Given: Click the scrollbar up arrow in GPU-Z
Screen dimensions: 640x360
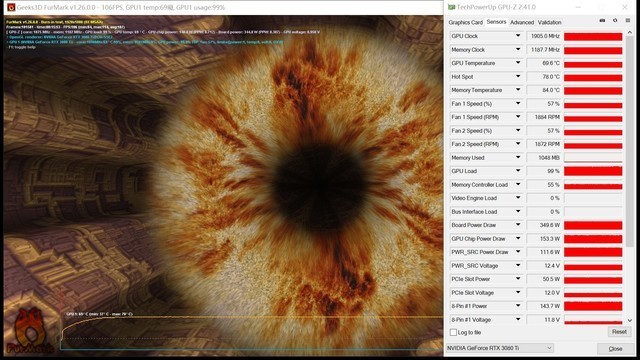Looking at the screenshot, I should pos(629,32).
